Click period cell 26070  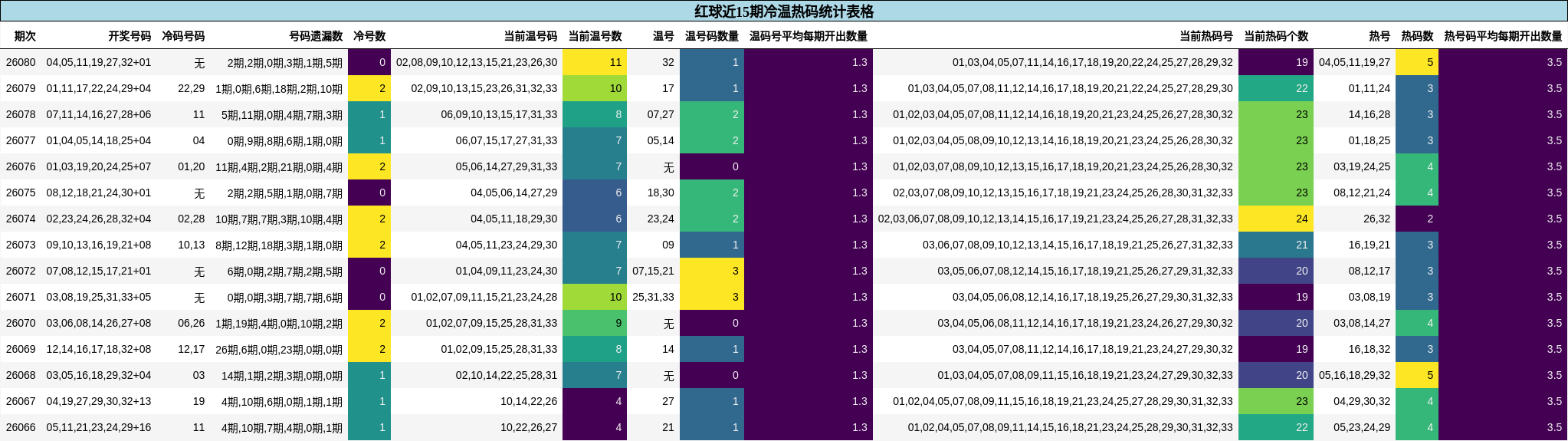pyautogui.click(x=21, y=323)
